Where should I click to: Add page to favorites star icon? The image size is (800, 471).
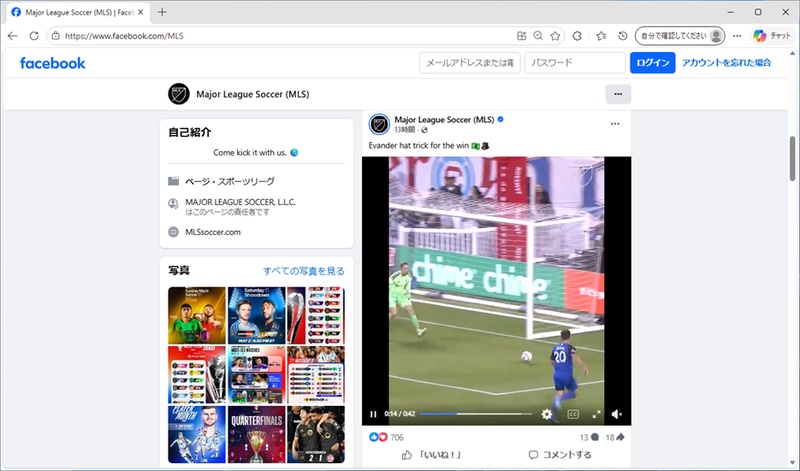pos(555,36)
